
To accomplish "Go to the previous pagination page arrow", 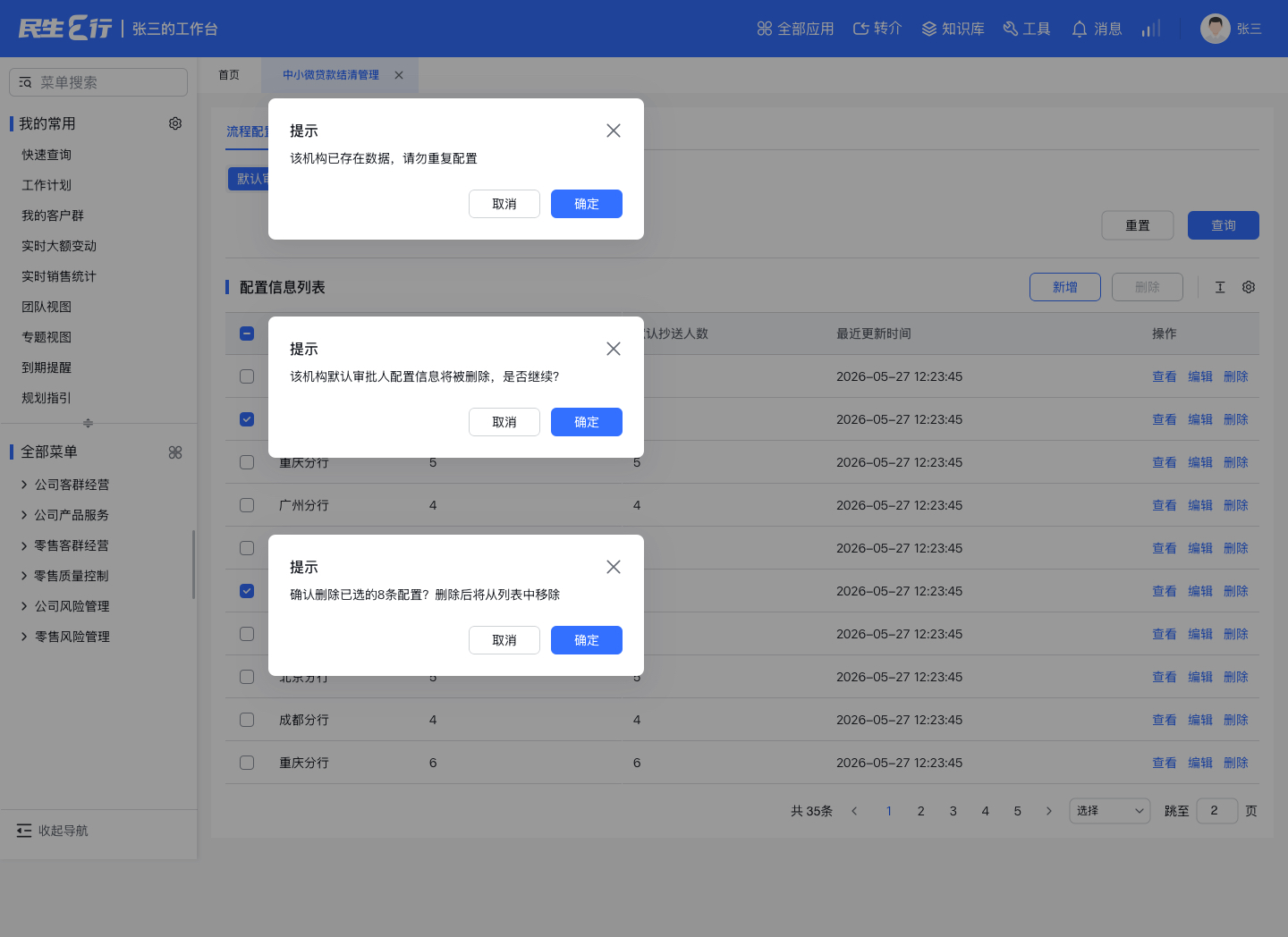I will point(854,811).
